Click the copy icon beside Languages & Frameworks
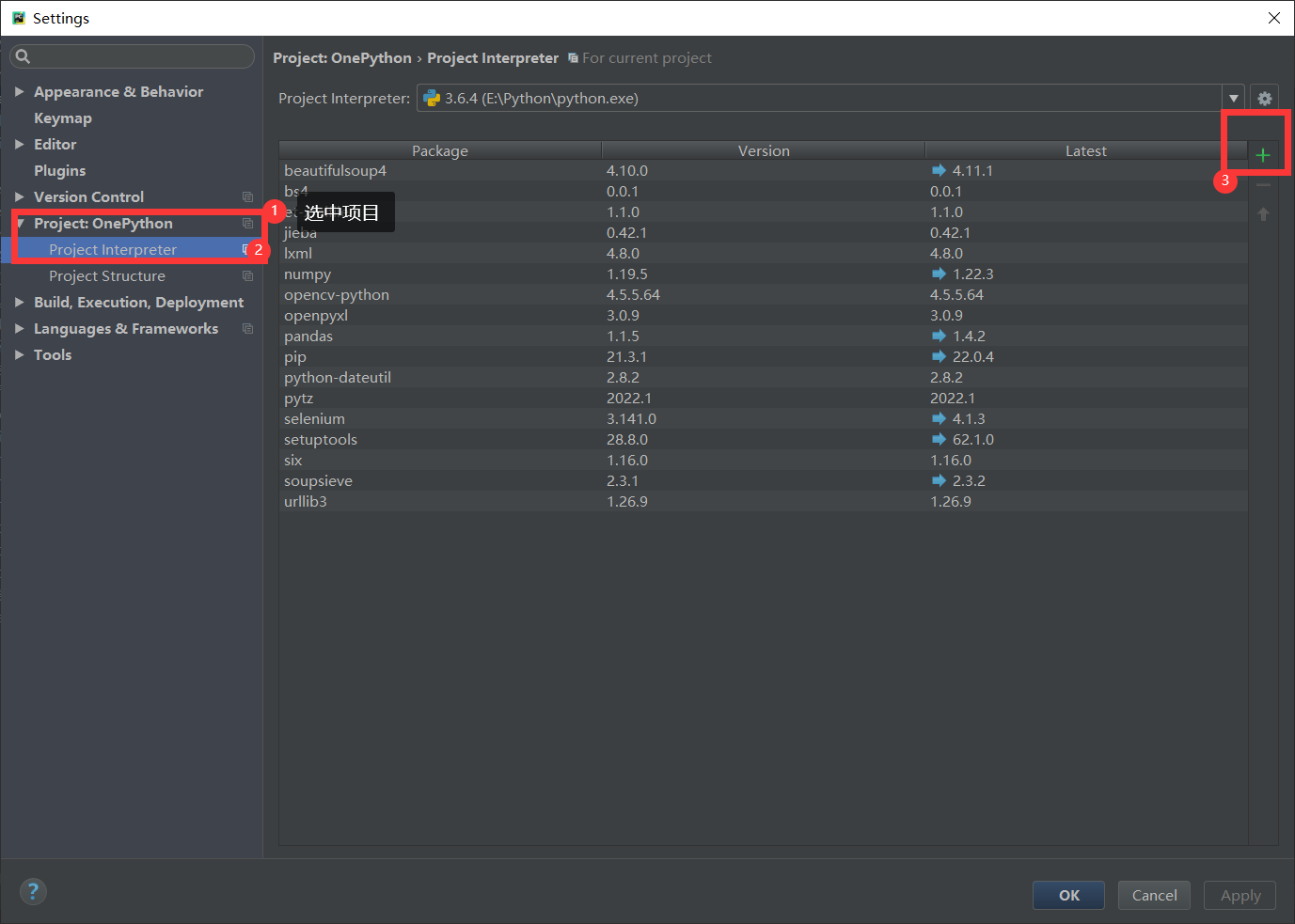 (x=247, y=328)
